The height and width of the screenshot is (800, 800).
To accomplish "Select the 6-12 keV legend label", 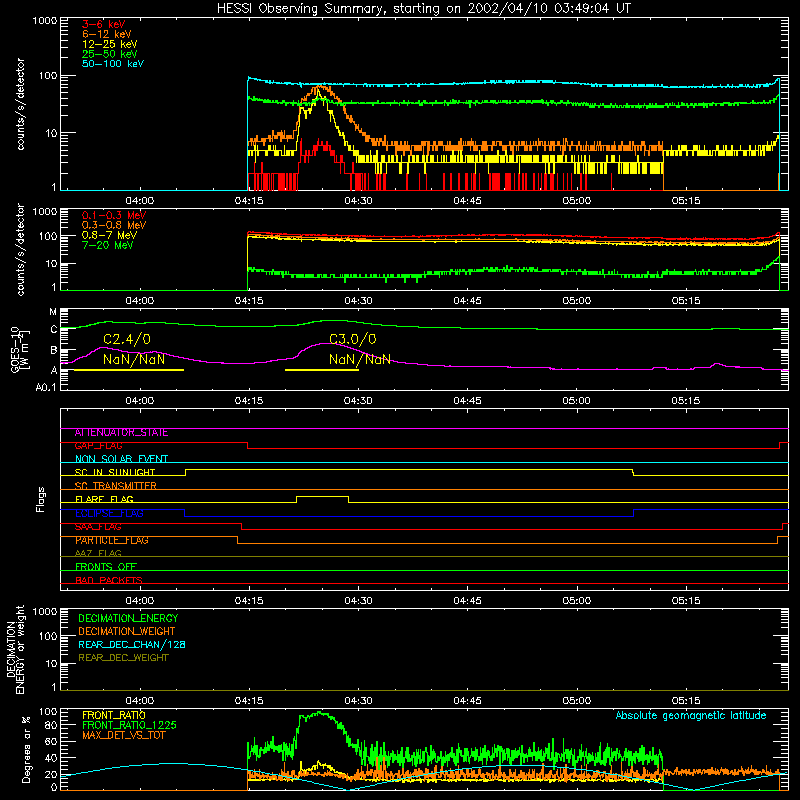I will tap(107, 34).
